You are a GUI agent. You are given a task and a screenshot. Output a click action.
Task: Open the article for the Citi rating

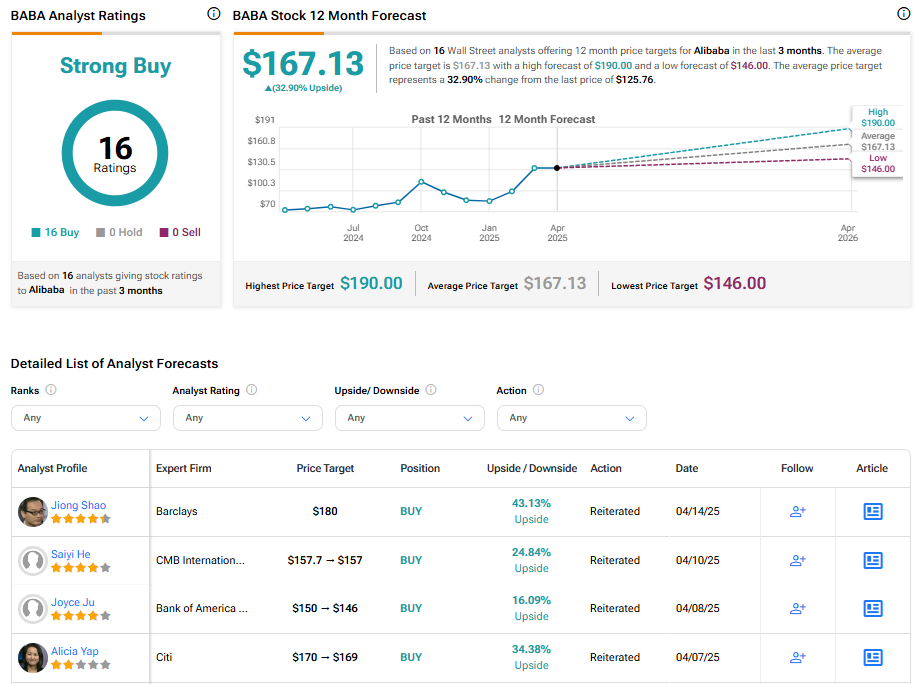coord(873,657)
